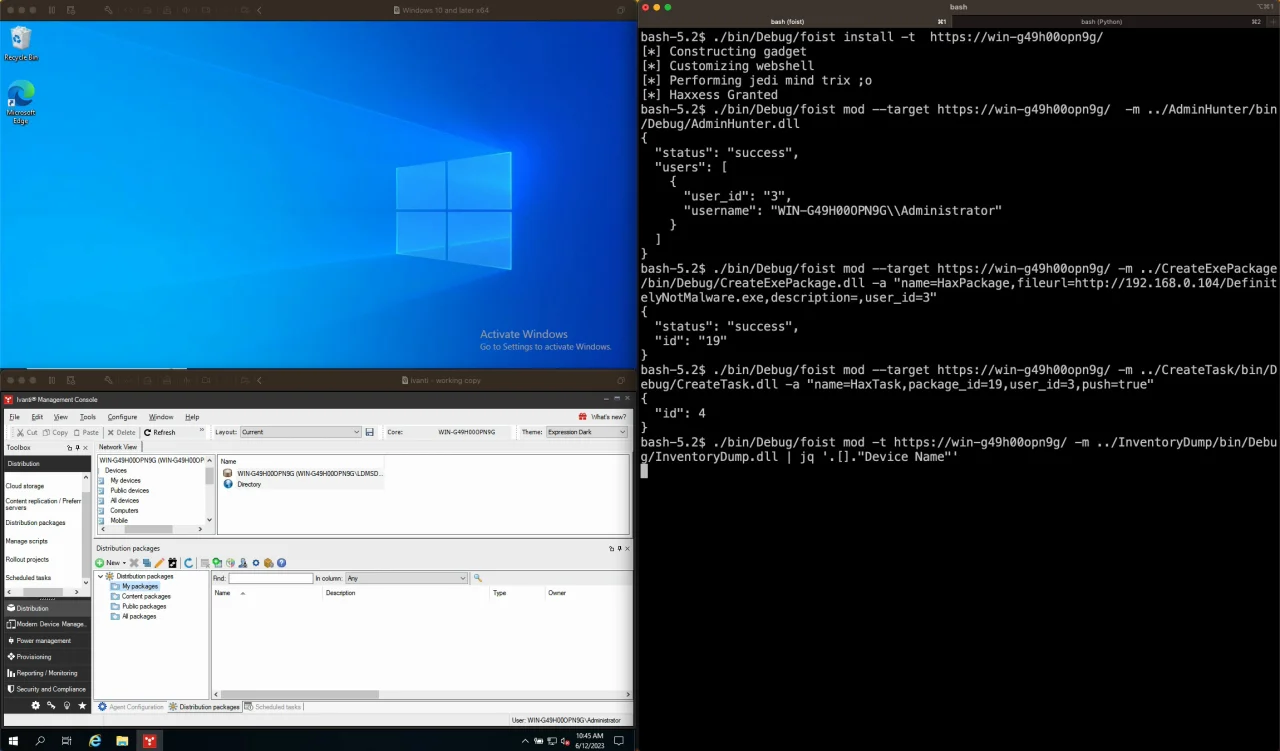Click the user figure icon in packages toolbar
Viewport: 1280px width, 751px height.
coord(243,563)
